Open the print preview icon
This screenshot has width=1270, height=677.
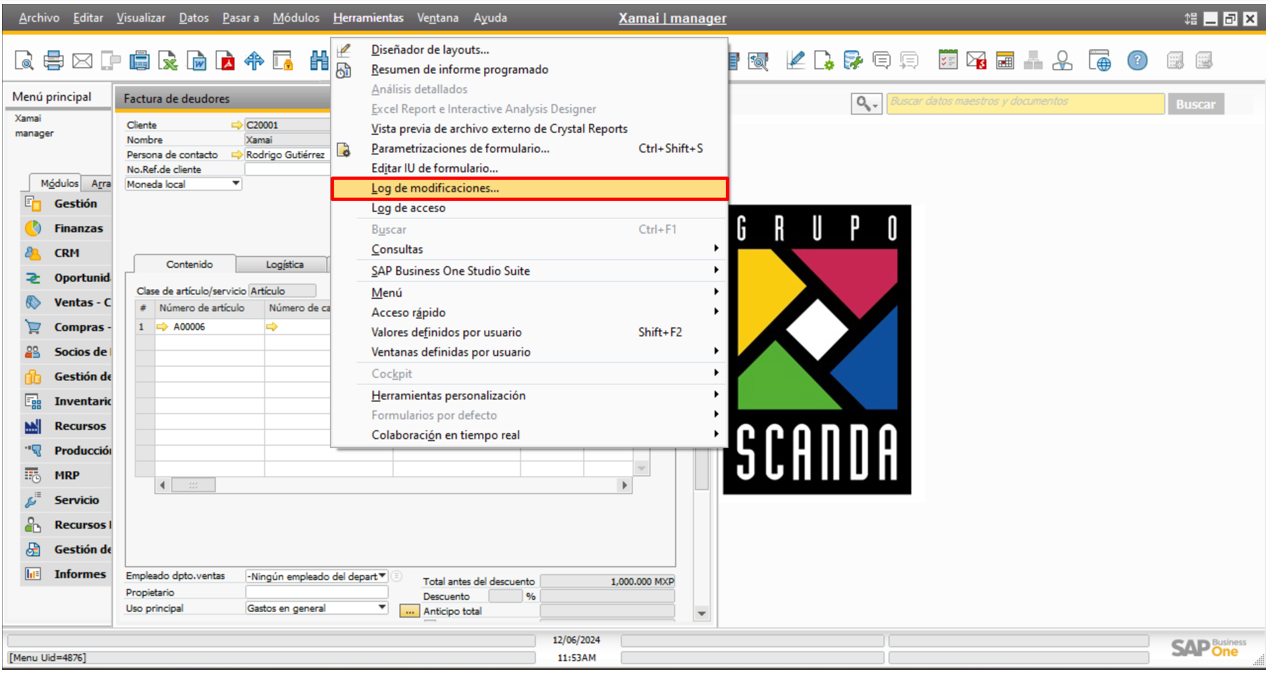click(x=24, y=60)
